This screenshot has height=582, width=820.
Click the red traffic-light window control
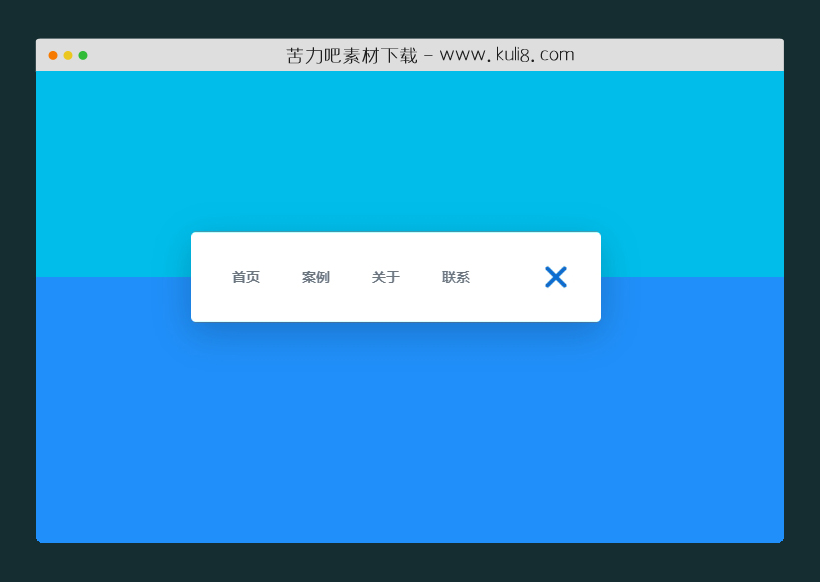tap(51, 57)
